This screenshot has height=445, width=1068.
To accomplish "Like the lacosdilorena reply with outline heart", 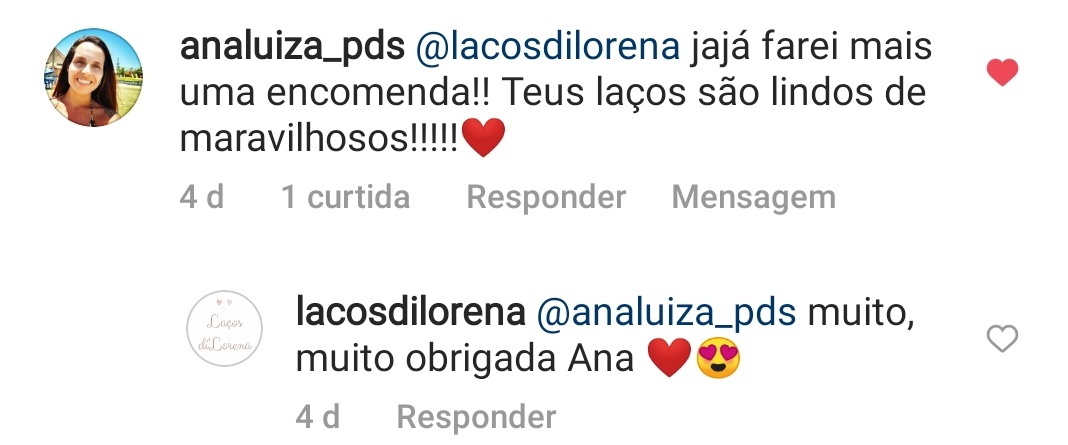I will (1002, 338).
